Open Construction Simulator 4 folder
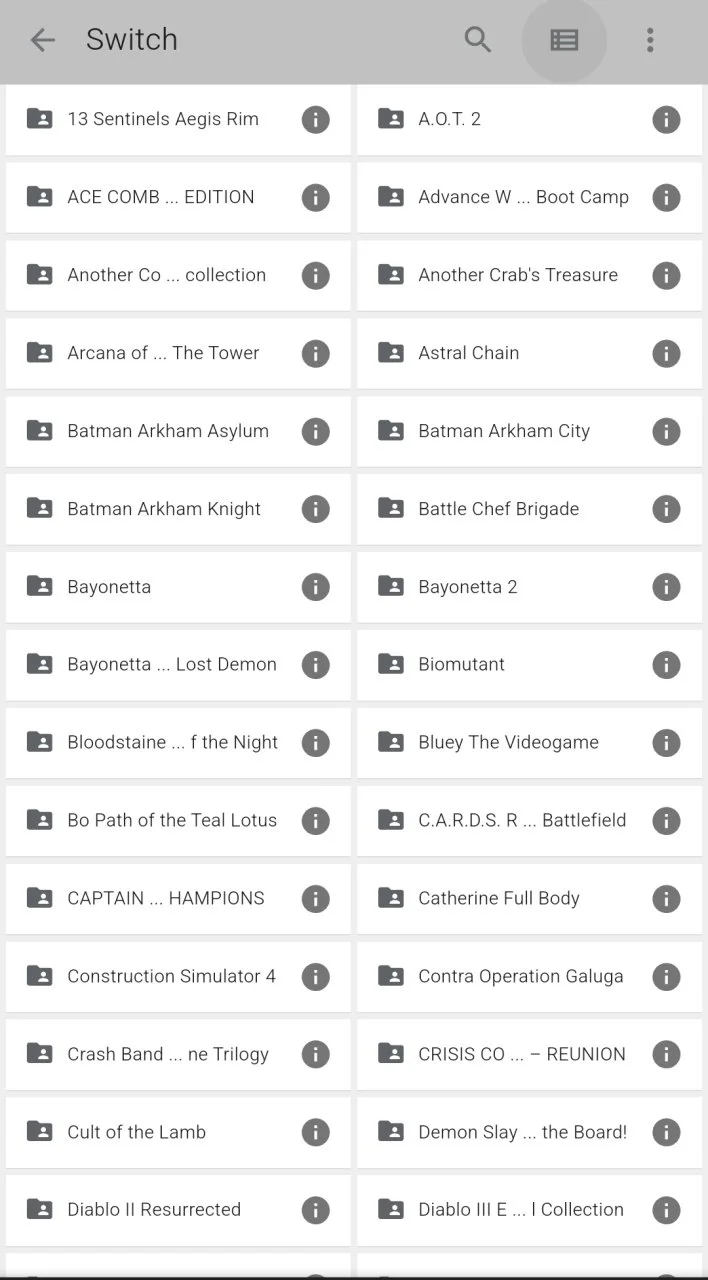Screen dimensions: 708x1280 178,977
